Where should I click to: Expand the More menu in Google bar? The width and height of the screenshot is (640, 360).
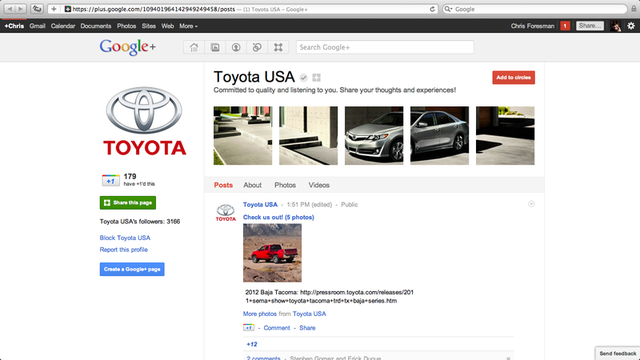pyautogui.click(x=188, y=26)
